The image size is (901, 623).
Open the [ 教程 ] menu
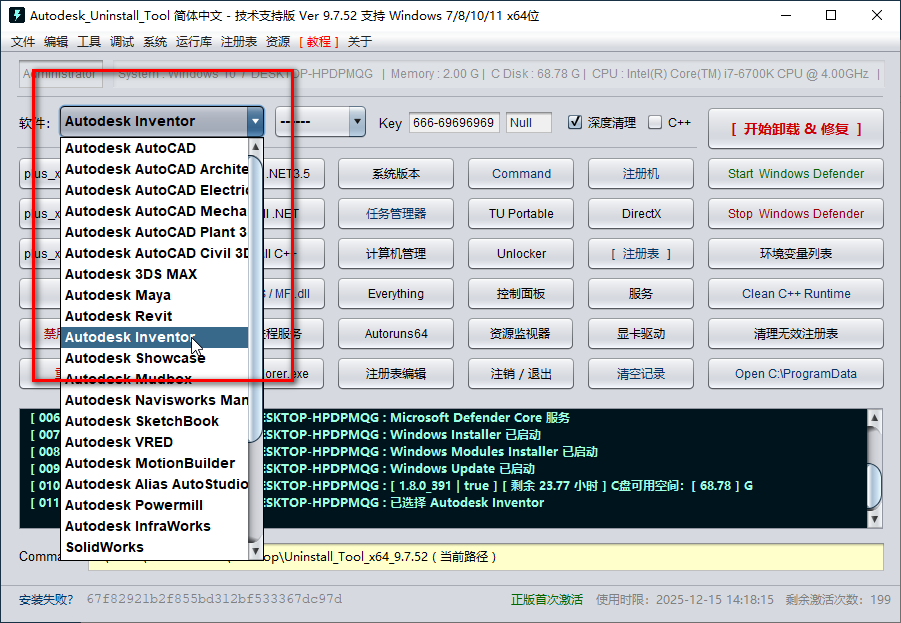(318, 41)
